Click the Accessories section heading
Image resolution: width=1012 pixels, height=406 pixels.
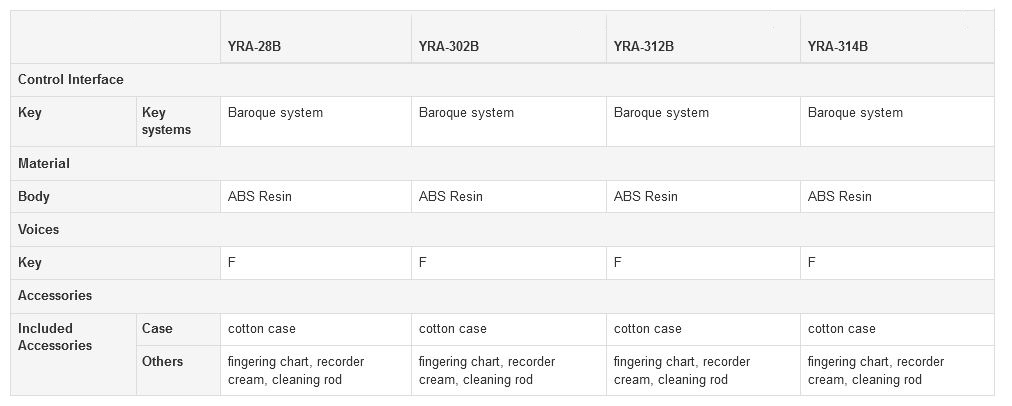55,295
